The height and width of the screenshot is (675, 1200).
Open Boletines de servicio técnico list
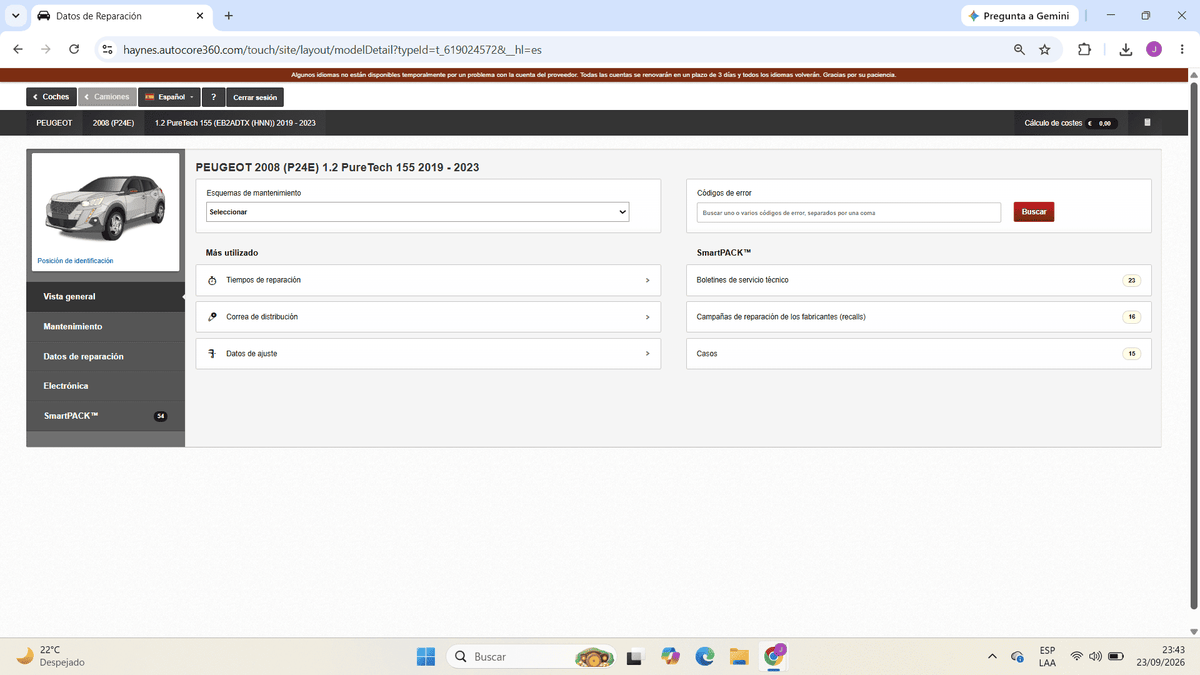[x=918, y=280]
